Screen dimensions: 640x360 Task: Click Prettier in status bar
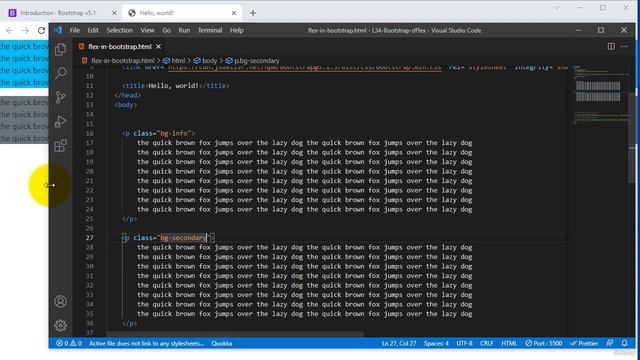pyautogui.click(x=584, y=343)
